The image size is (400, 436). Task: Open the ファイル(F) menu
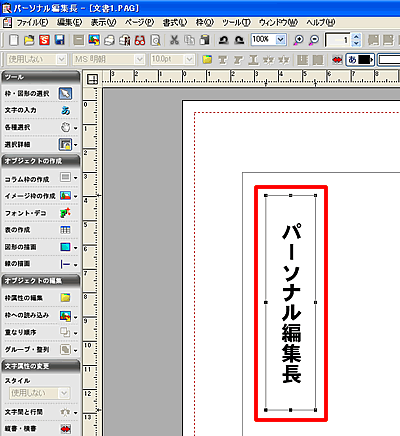(32, 22)
